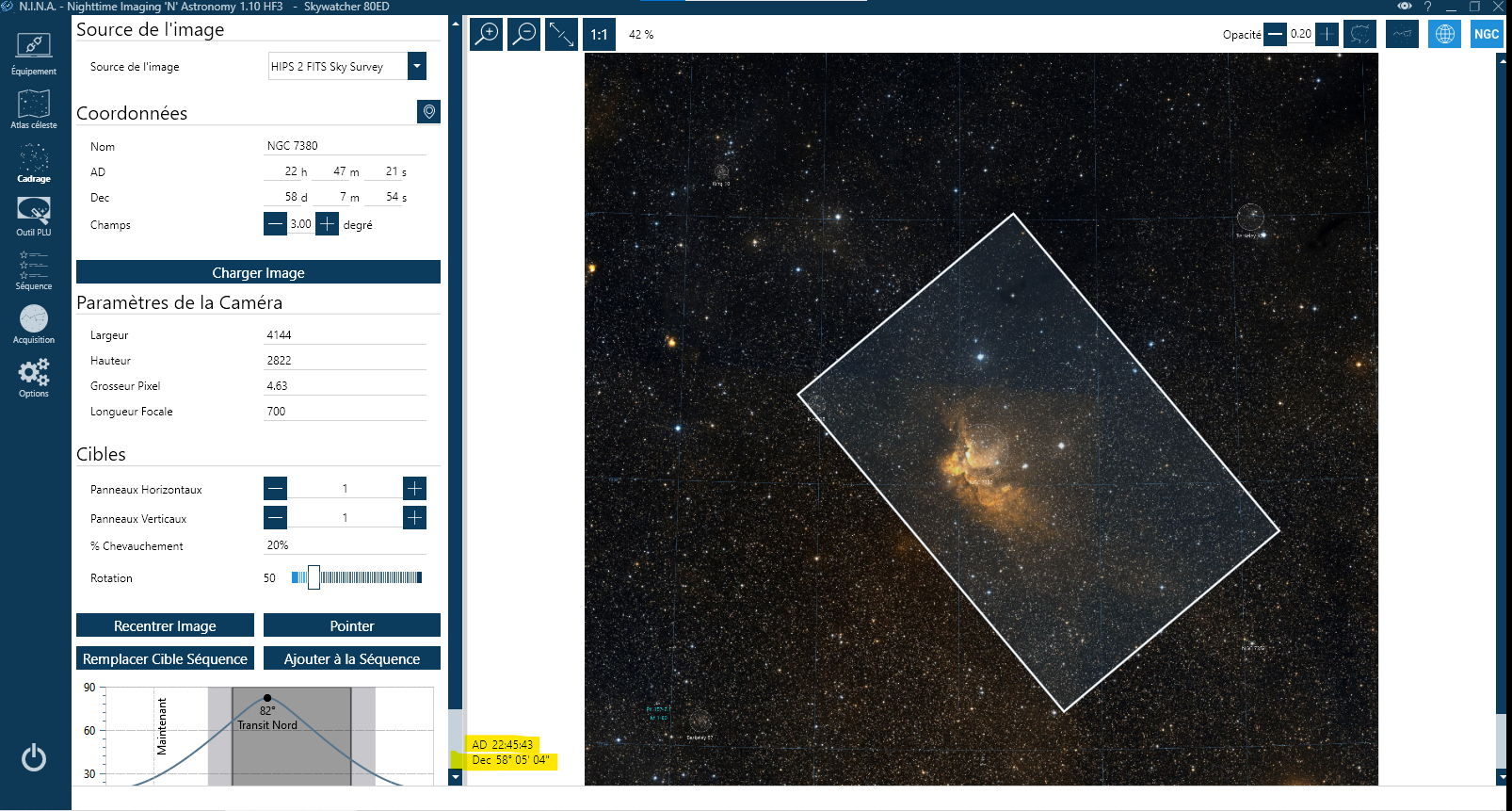Edit the Opacité value 0.20
The width and height of the screenshot is (1512, 811).
1300,34
